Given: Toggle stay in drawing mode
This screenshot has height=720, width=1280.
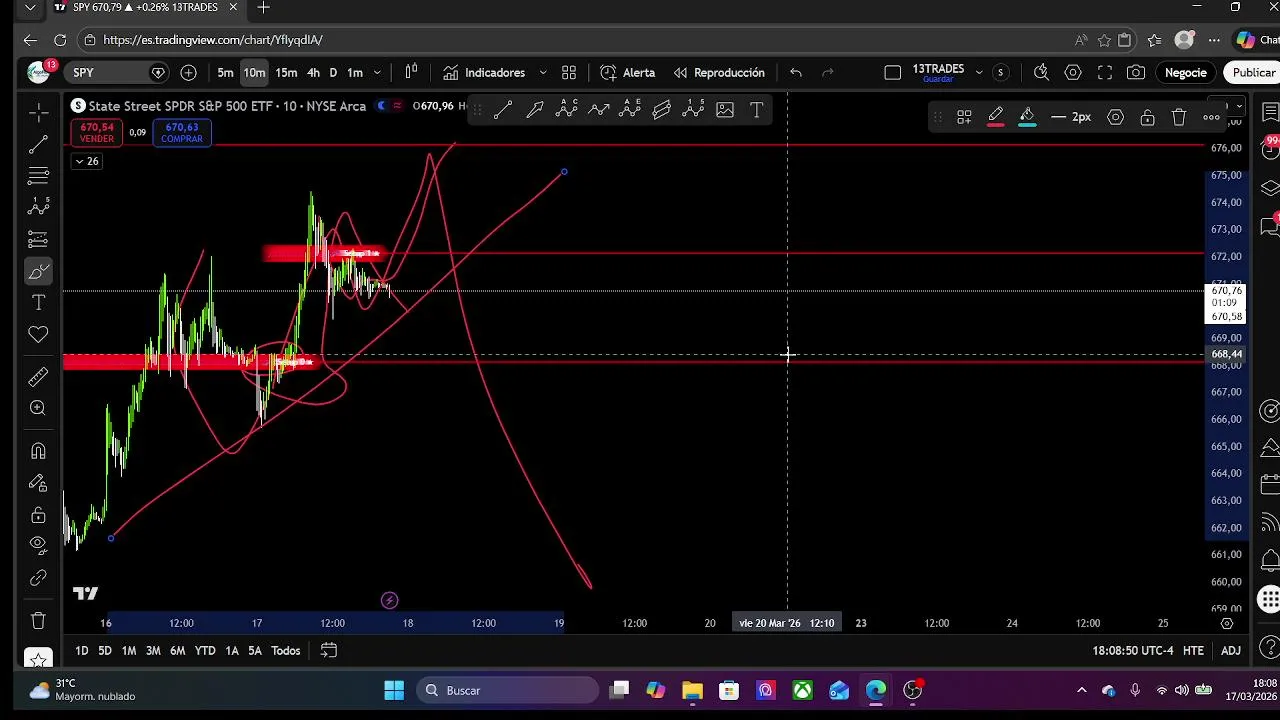Looking at the screenshot, I should (38, 483).
